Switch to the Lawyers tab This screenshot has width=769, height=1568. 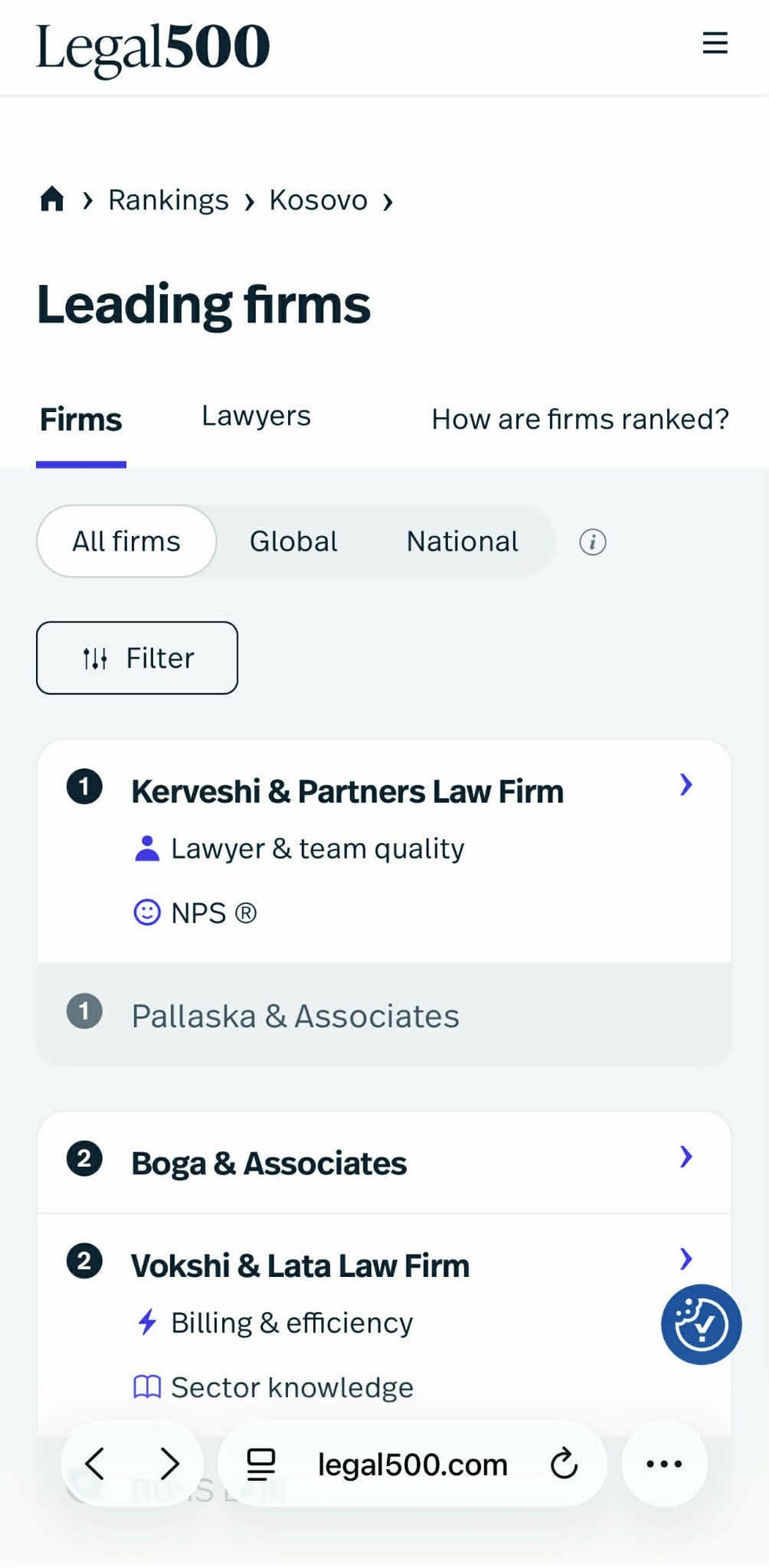[x=256, y=416]
